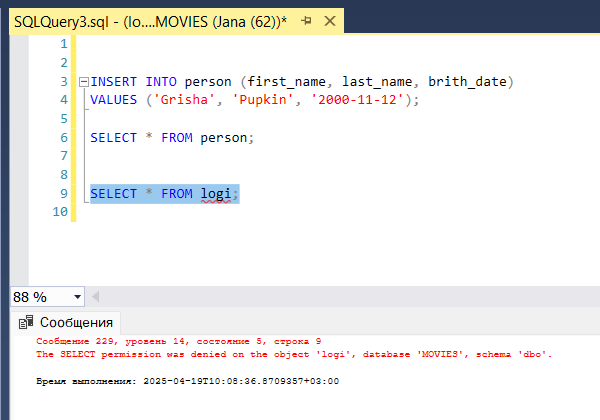Click the 'Grisha' string literal
The image size is (600, 420).
[x=184, y=100]
